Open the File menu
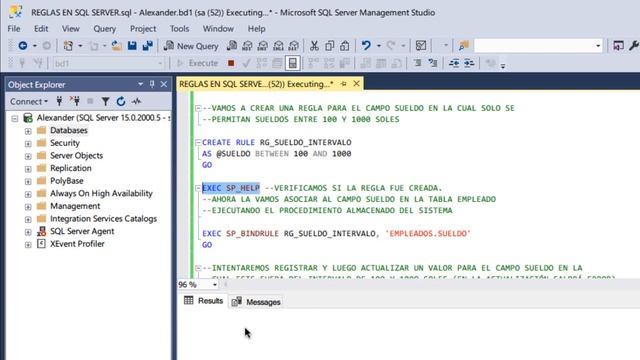This screenshot has width=640, height=360. [x=14, y=29]
